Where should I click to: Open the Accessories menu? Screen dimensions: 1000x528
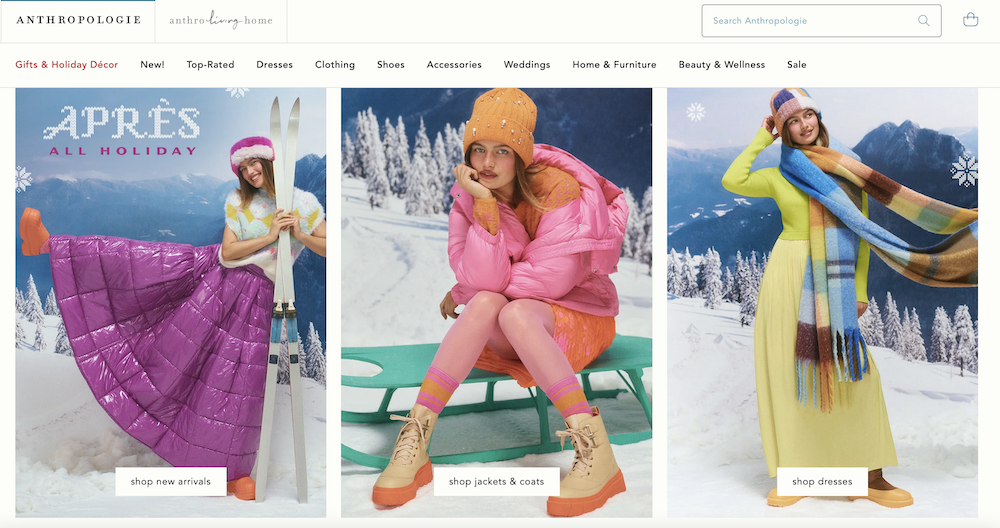click(x=454, y=65)
